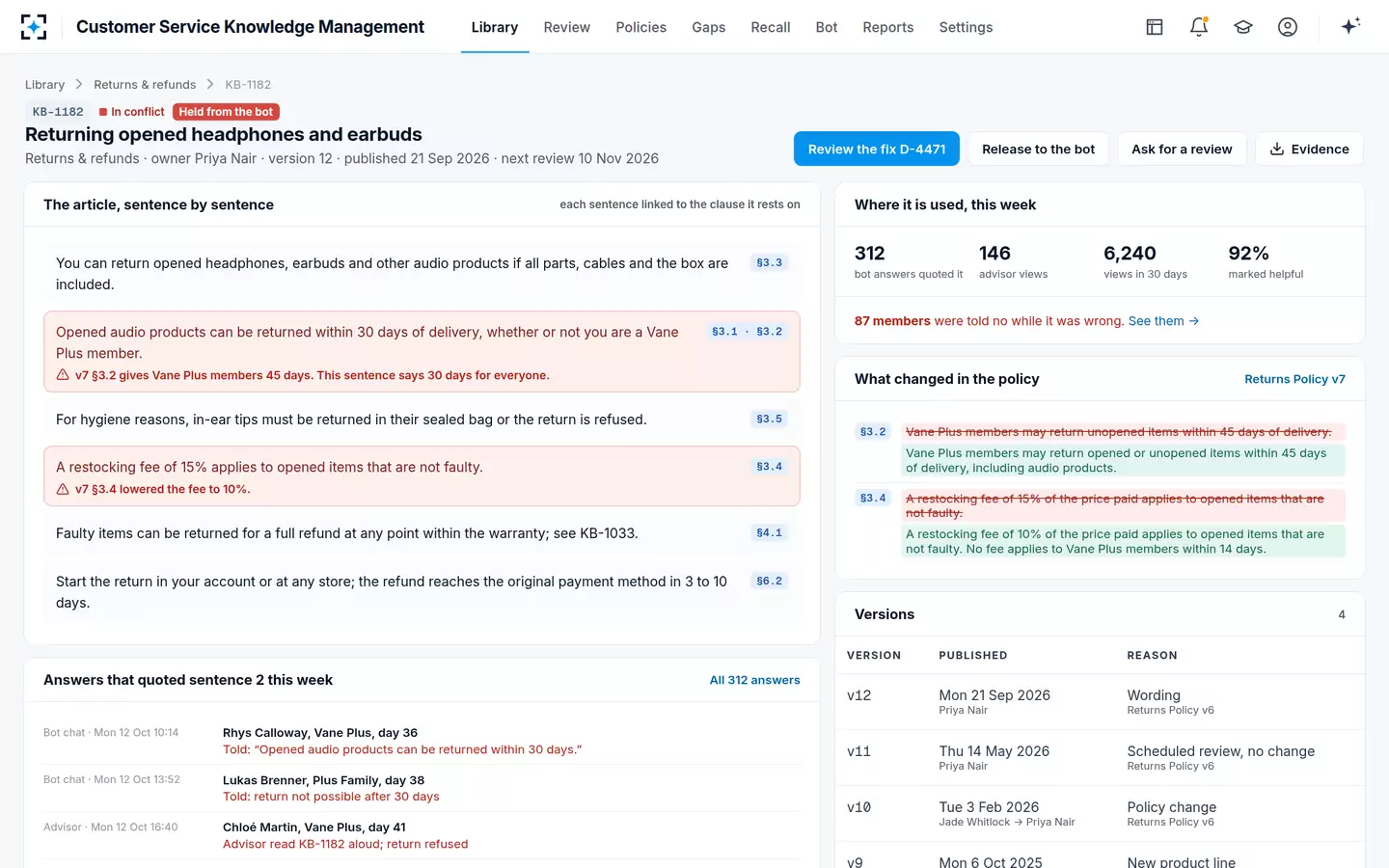Screen dimensions: 1389x868
Task: Open clause §6.2 on the start the return sentence
Action: pos(770,582)
